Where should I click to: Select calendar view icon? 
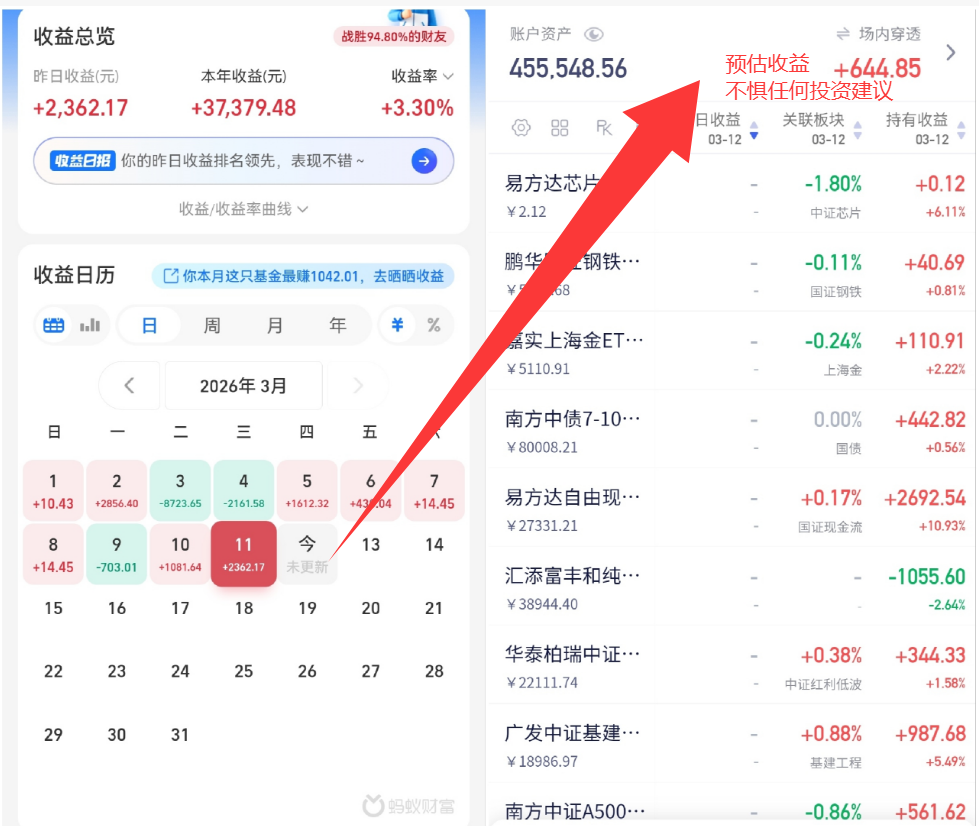click(54, 325)
